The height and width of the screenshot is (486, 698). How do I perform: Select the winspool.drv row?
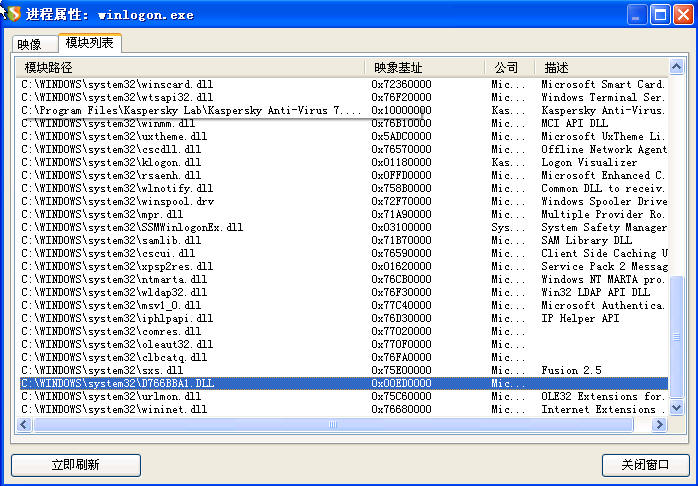(x=344, y=201)
